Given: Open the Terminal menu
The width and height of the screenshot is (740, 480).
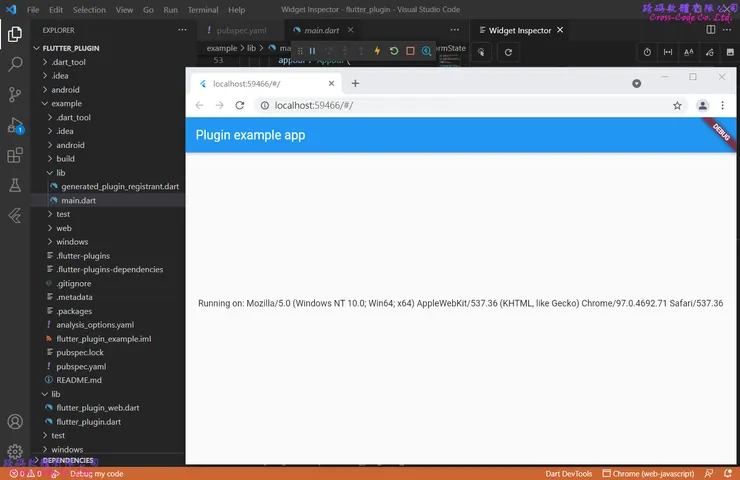Looking at the screenshot, I should [x=203, y=10].
